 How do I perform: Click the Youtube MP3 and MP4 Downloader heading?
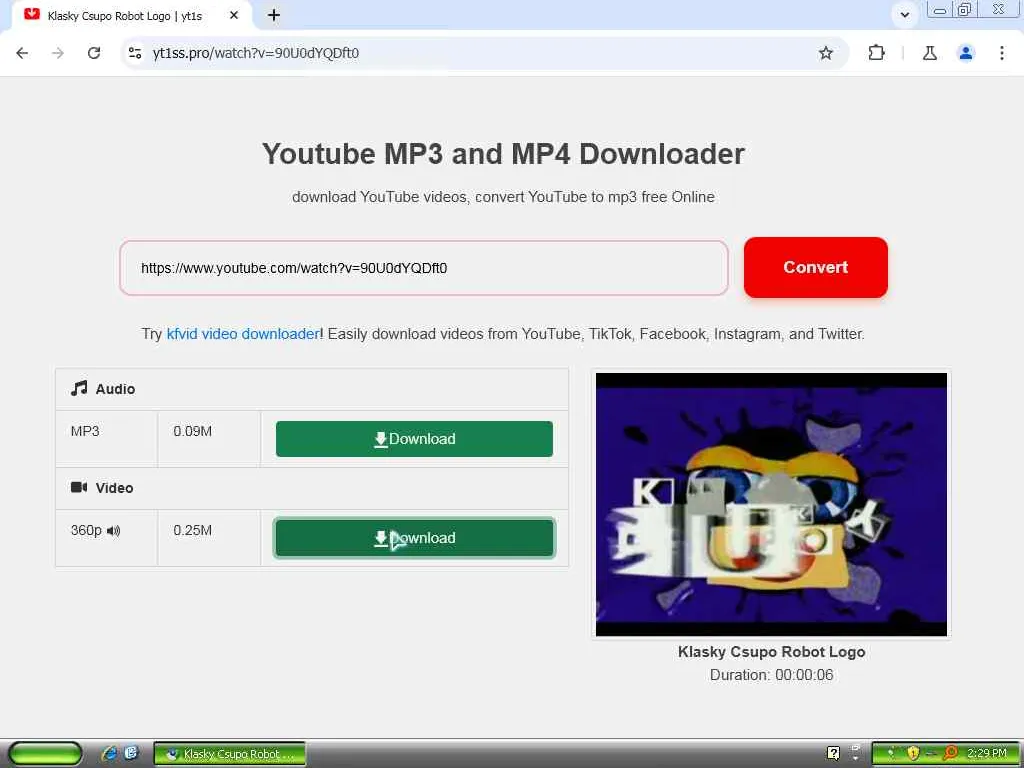(x=504, y=154)
